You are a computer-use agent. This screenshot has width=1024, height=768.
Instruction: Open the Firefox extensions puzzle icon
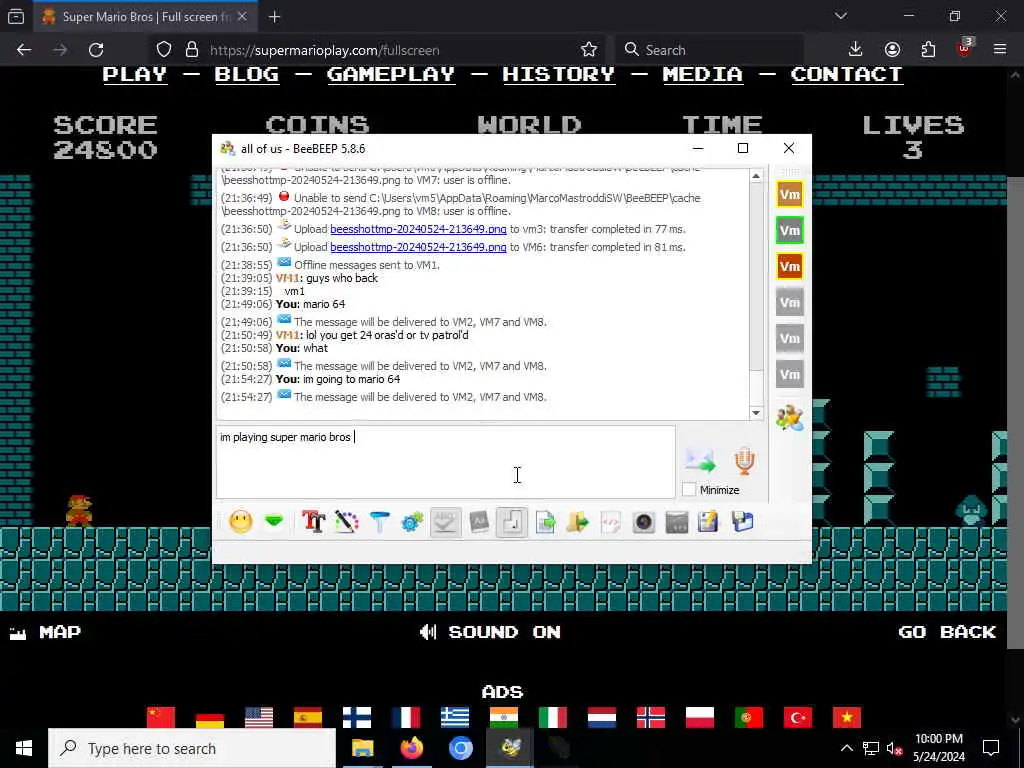point(928,50)
